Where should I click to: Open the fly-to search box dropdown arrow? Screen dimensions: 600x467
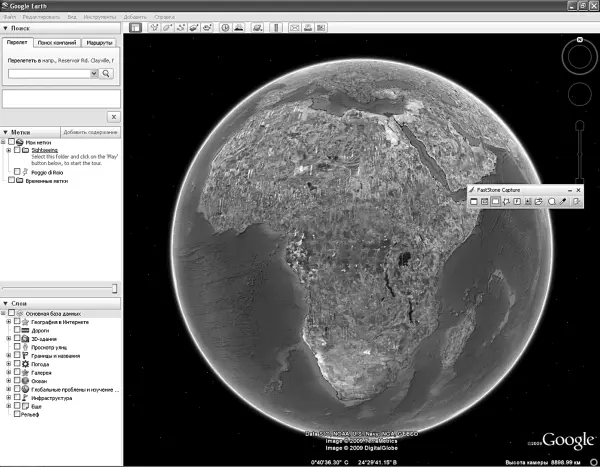94,73
